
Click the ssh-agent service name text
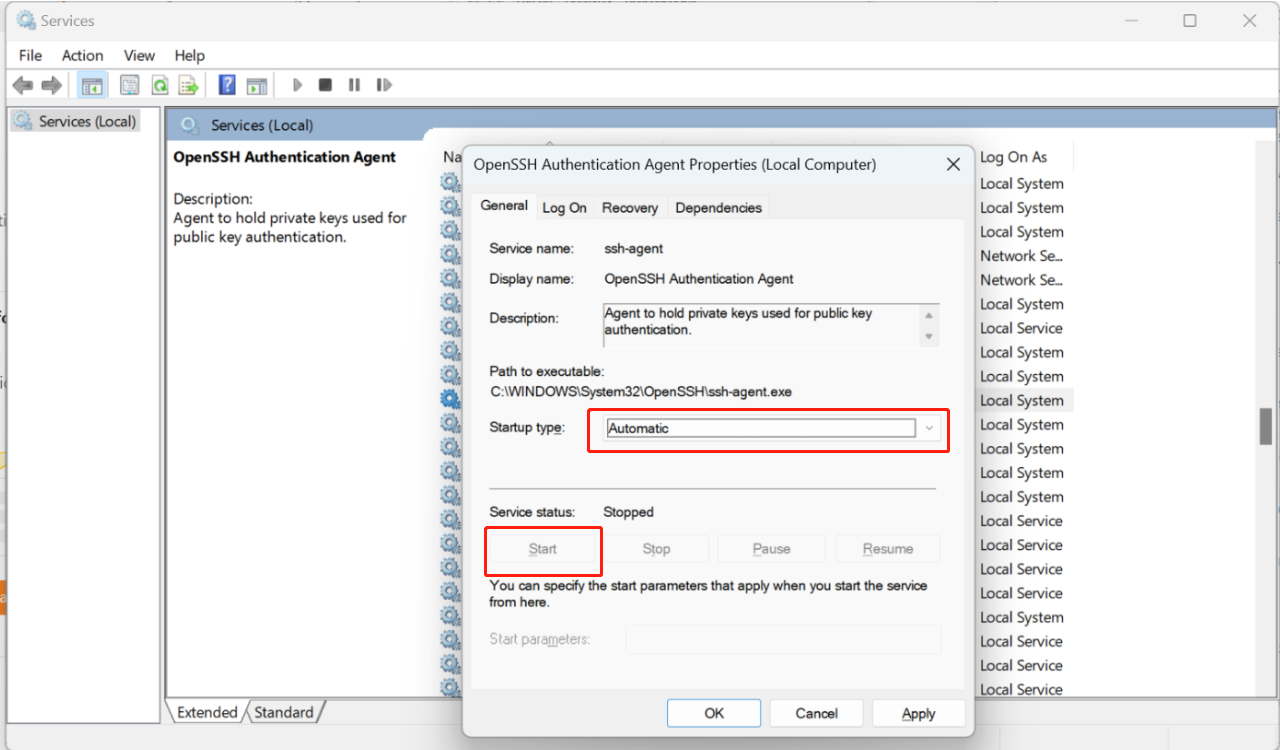[634, 248]
